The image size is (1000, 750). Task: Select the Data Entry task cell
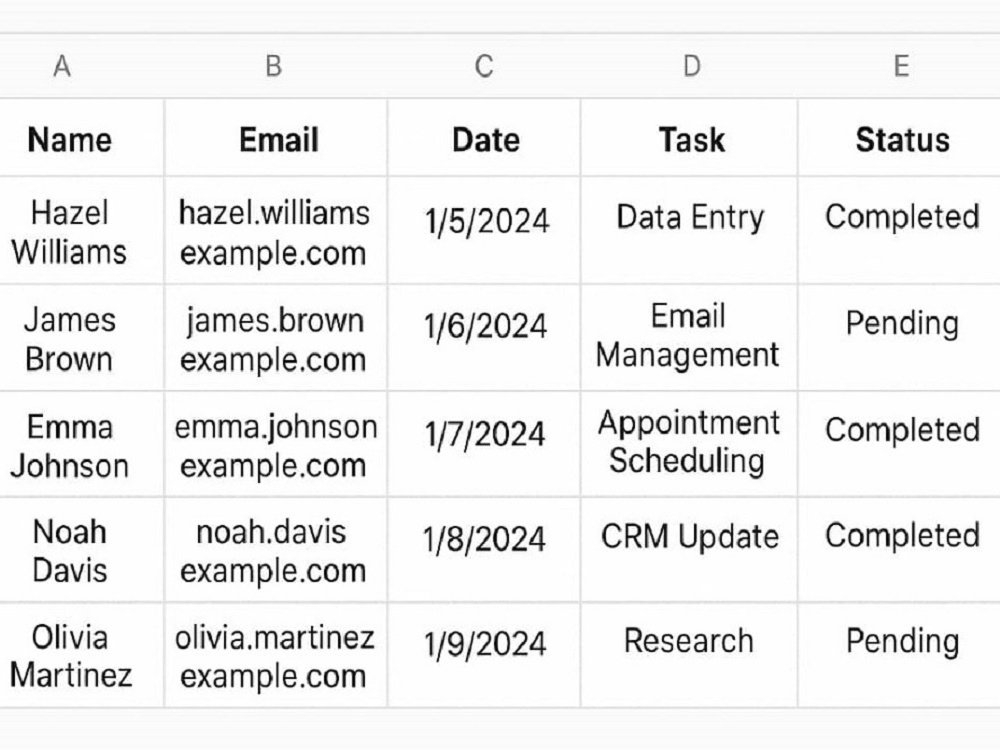(x=690, y=231)
